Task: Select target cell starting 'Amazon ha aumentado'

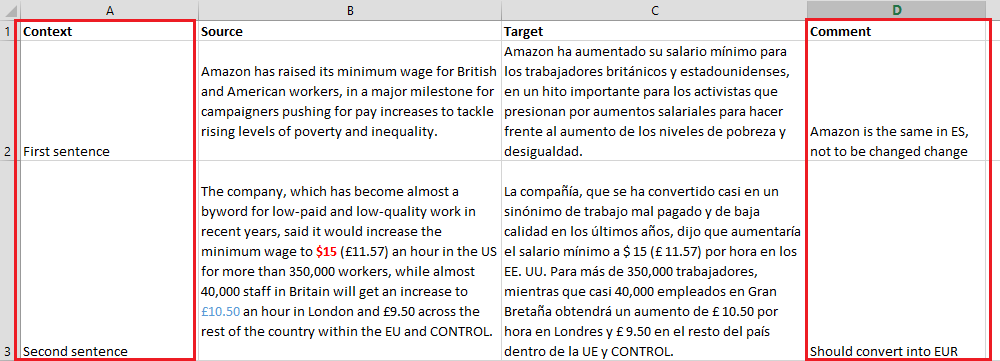Action: pos(654,101)
